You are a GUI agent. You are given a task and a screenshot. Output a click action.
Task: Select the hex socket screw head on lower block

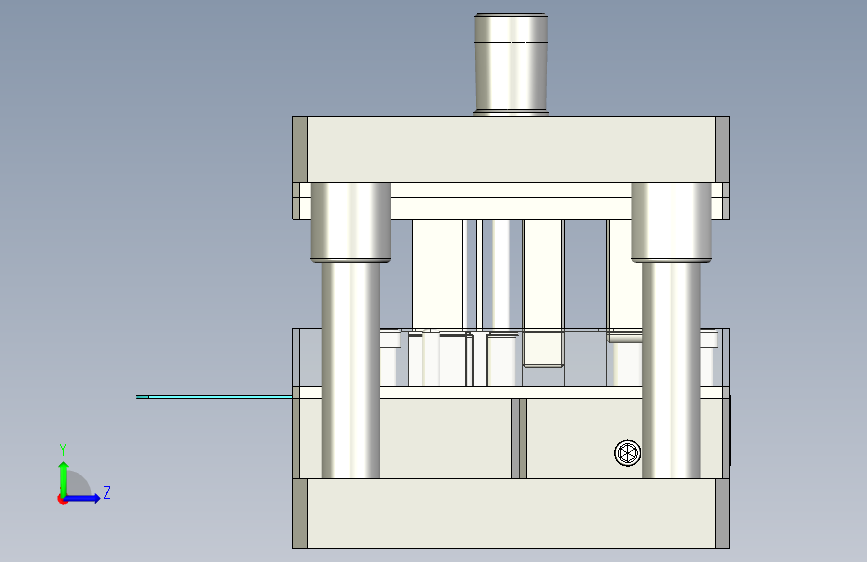click(628, 453)
